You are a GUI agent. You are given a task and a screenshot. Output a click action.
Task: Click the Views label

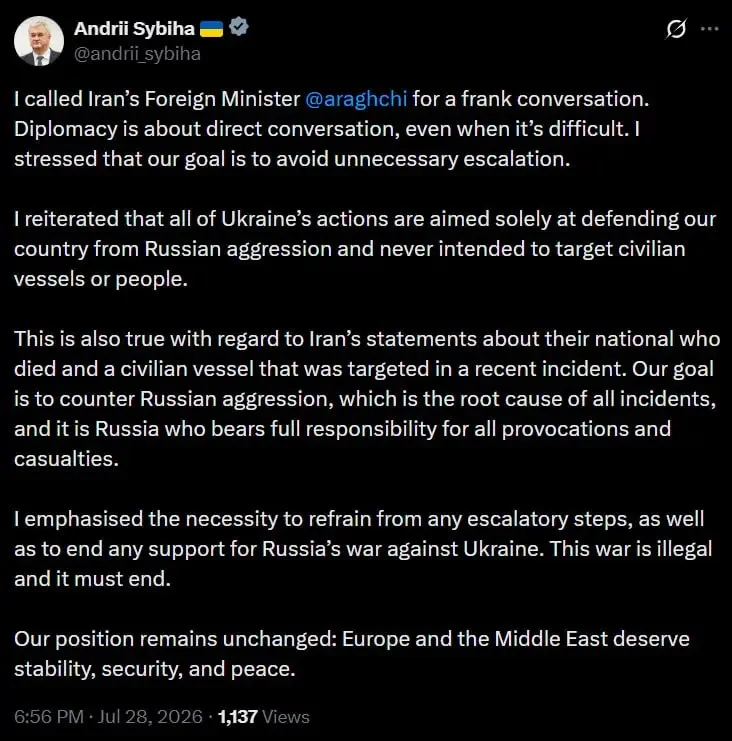click(x=286, y=717)
